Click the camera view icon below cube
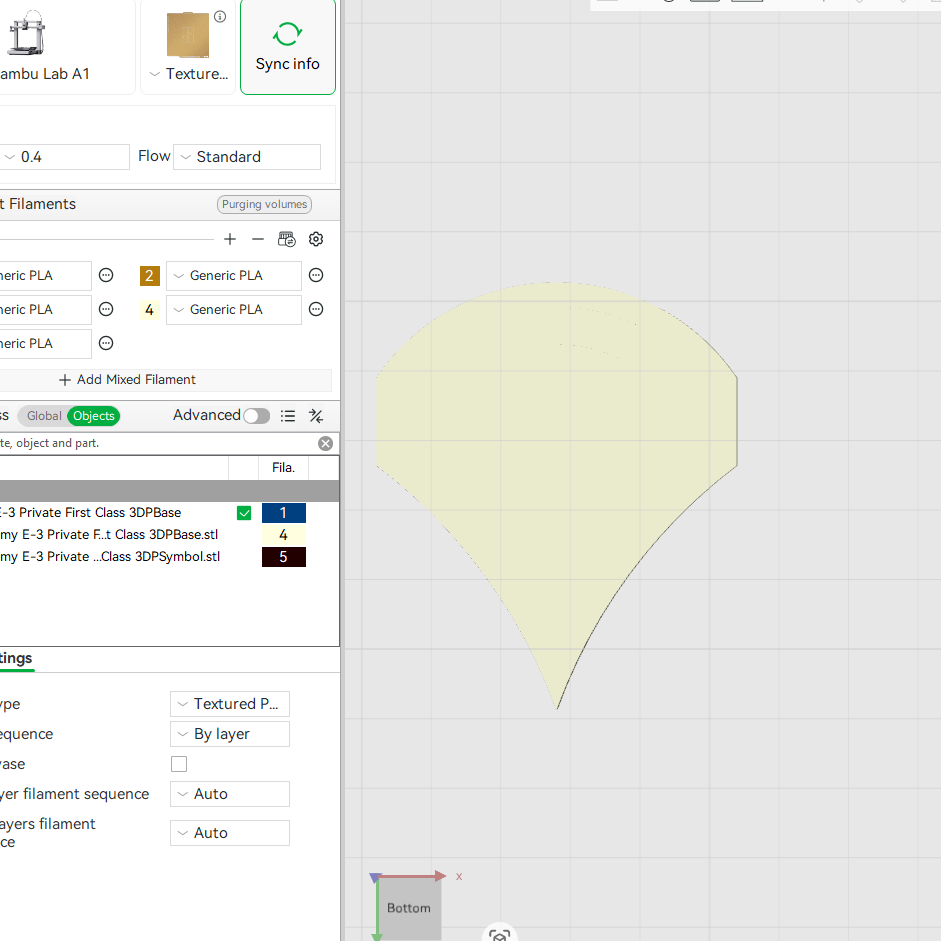 499,933
